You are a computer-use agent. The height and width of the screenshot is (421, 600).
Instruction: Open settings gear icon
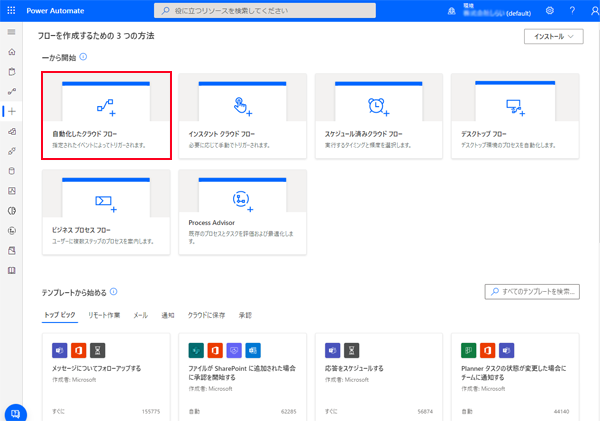(x=549, y=10)
